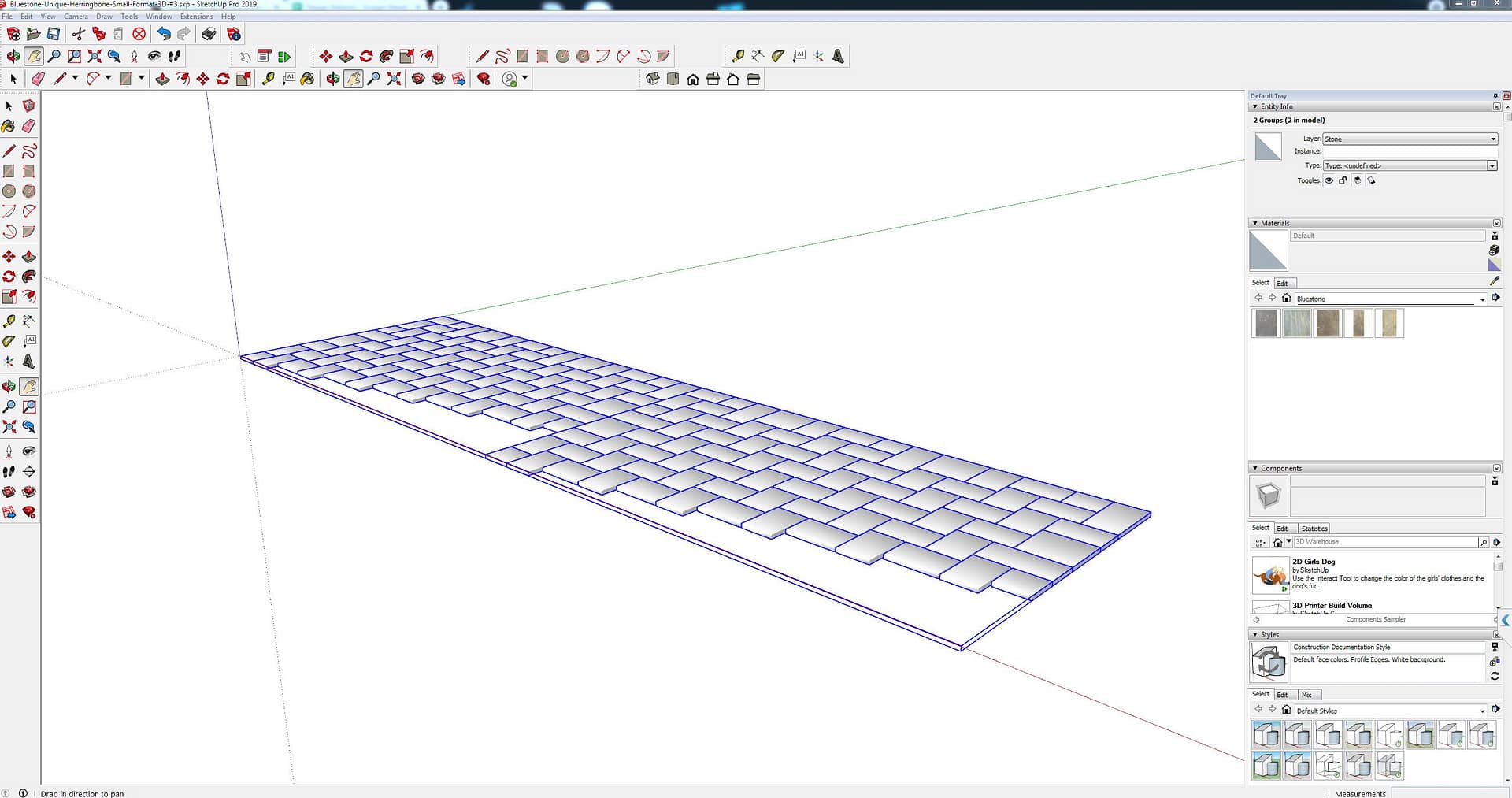Image resolution: width=1512 pixels, height=798 pixels.
Task: Click the material sample eyedropper icon
Action: tap(1495, 281)
